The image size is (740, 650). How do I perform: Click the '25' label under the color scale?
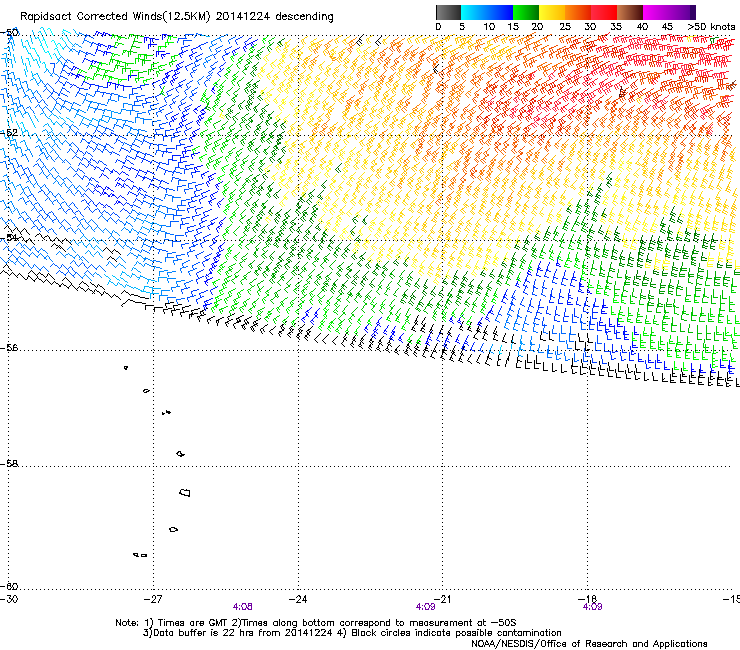coord(565,27)
